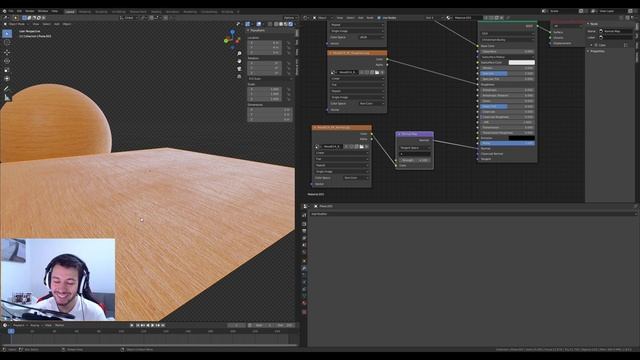Click the viewport navigation axis gizmo
The height and width of the screenshot is (360, 640).
coord(232,39)
